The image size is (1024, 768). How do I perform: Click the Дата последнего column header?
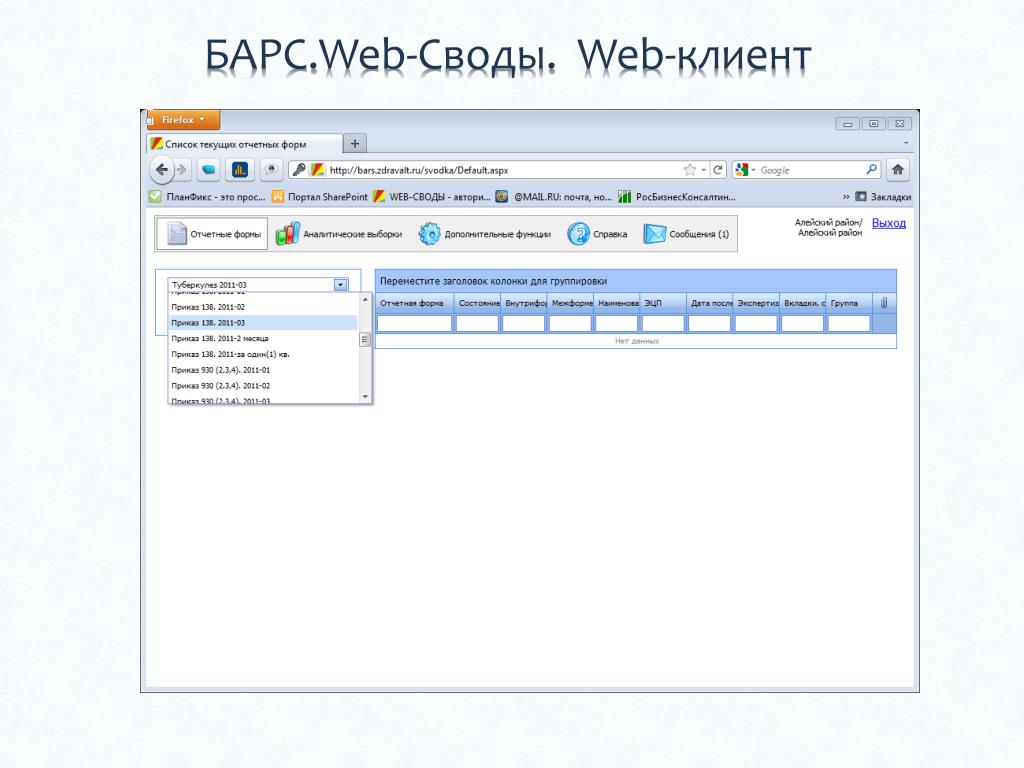[710, 303]
